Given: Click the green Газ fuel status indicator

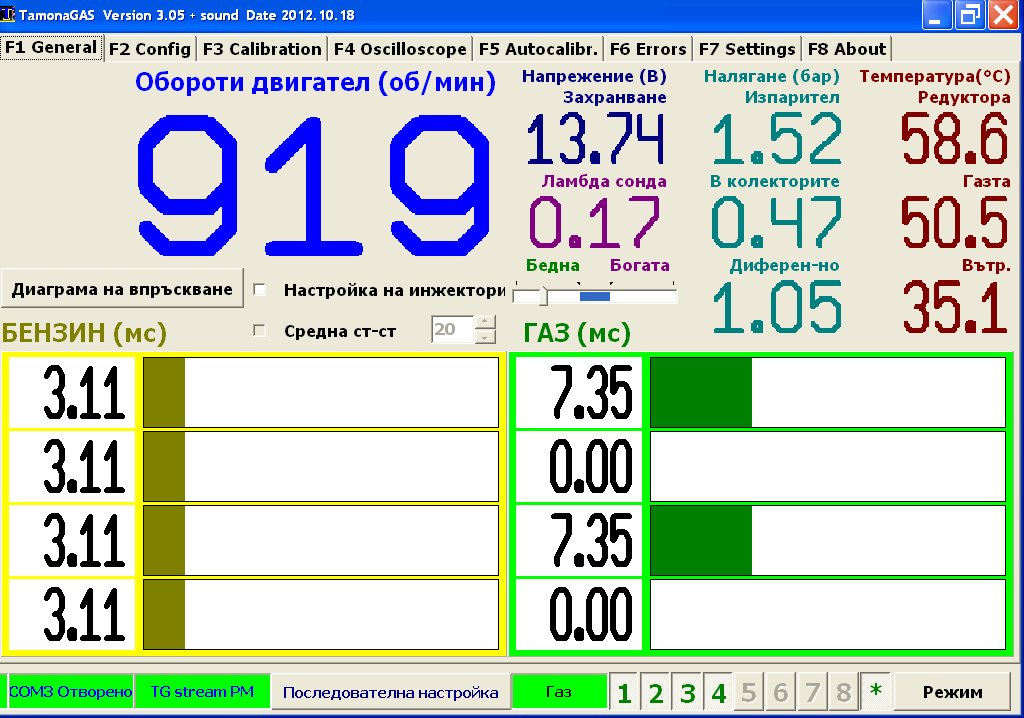Looking at the screenshot, I should pyautogui.click(x=559, y=692).
